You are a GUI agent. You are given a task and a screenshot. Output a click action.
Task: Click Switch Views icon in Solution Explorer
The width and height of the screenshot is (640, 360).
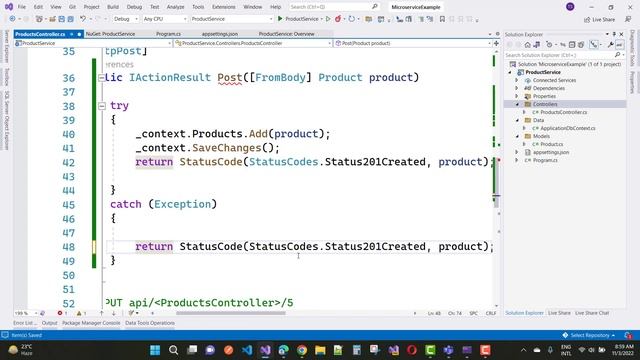pyautogui.click(x=536, y=44)
